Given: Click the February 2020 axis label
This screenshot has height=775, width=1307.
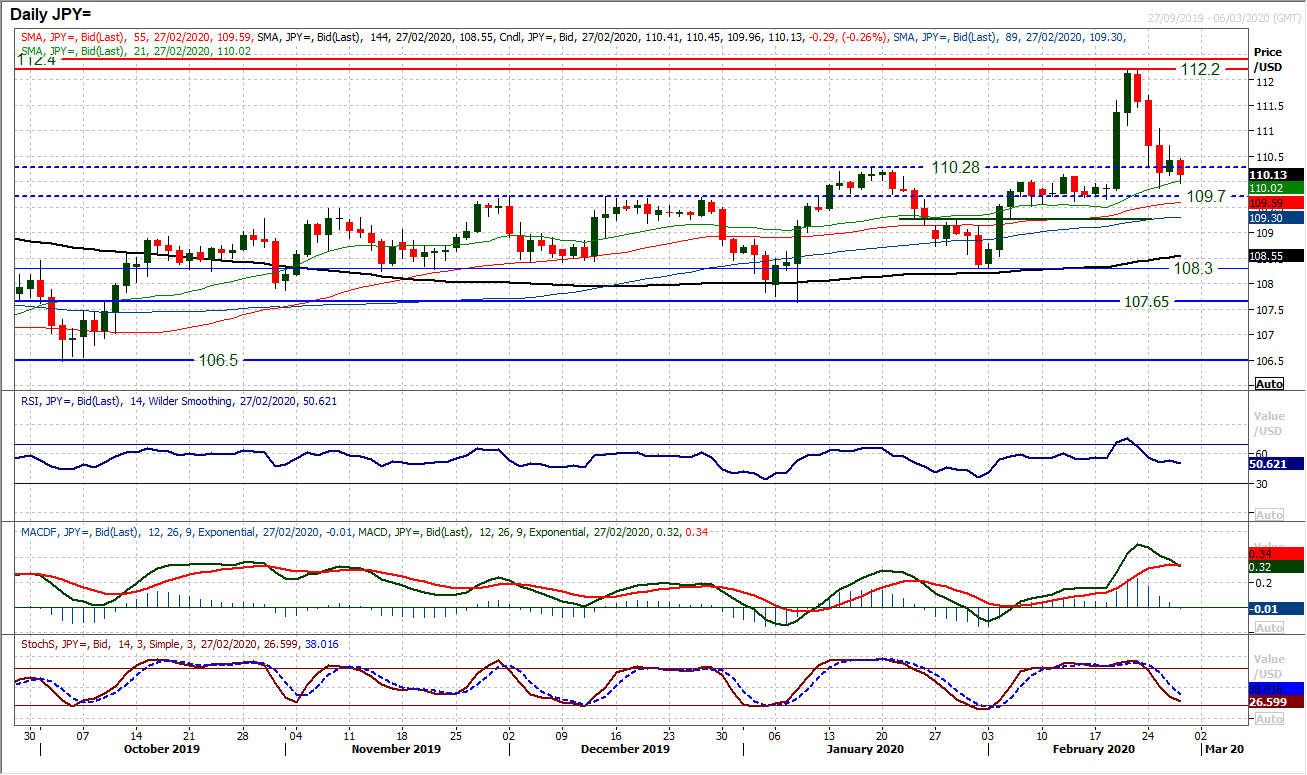Looking at the screenshot, I should [x=1095, y=749].
